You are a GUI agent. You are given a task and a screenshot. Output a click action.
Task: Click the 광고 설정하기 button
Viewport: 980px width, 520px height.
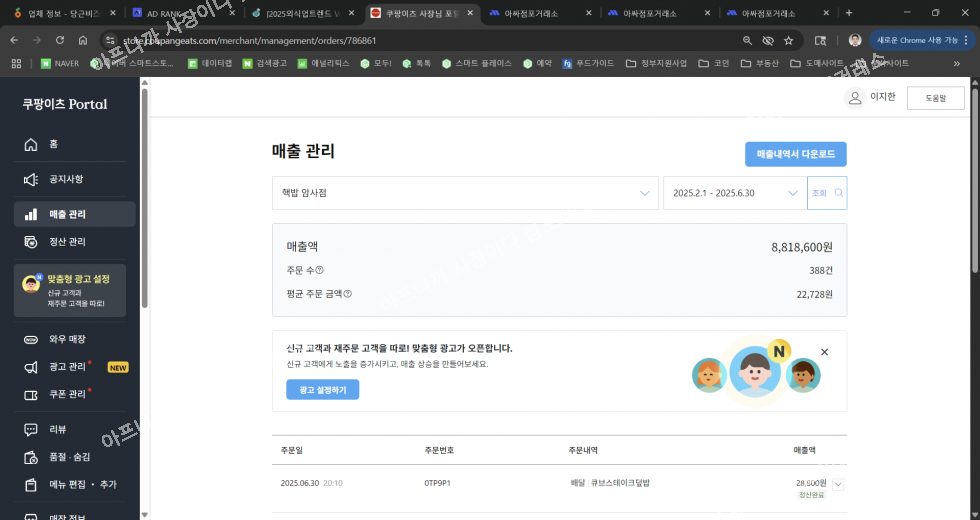click(322, 390)
